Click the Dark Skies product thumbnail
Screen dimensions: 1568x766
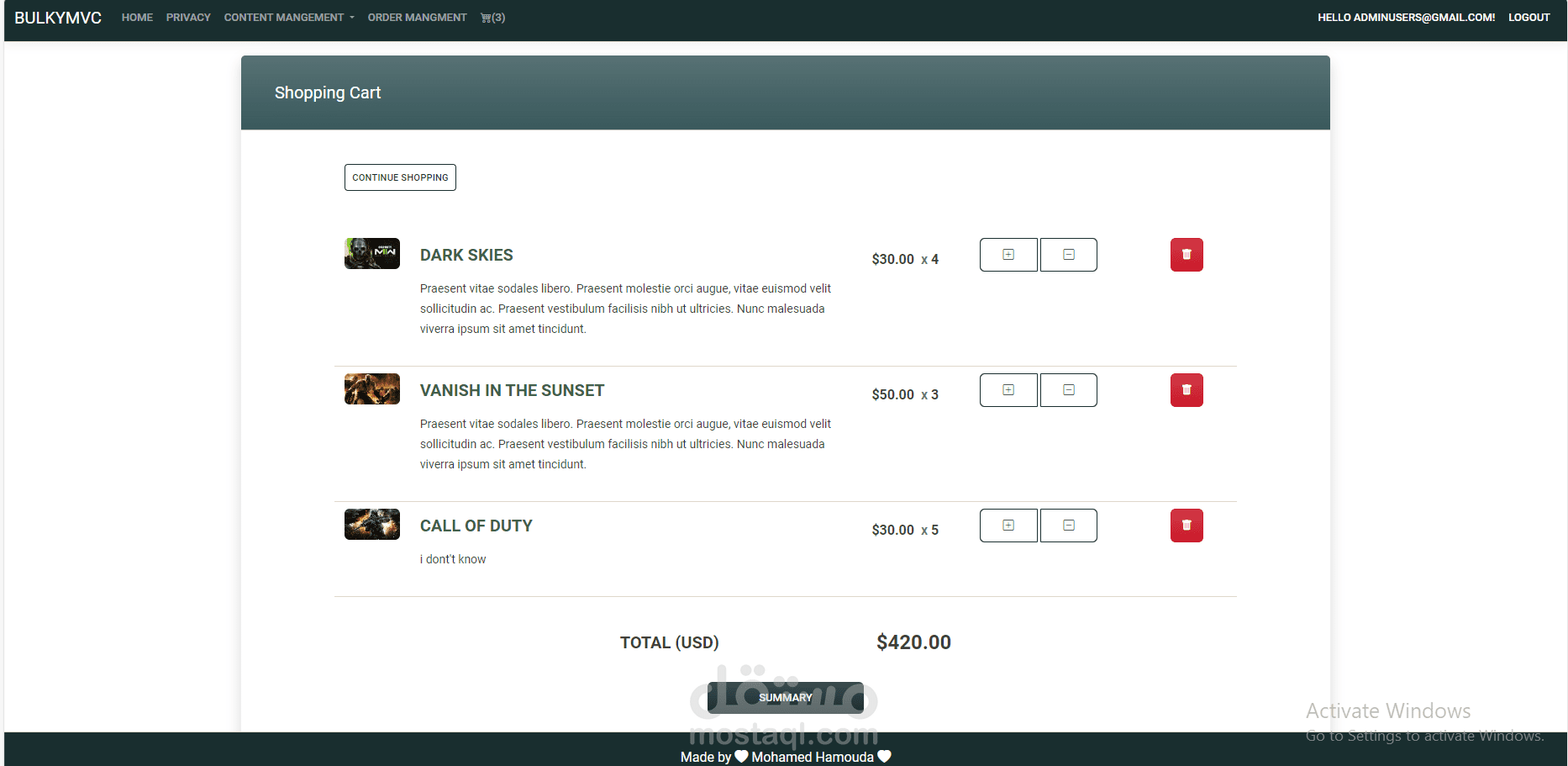point(372,253)
